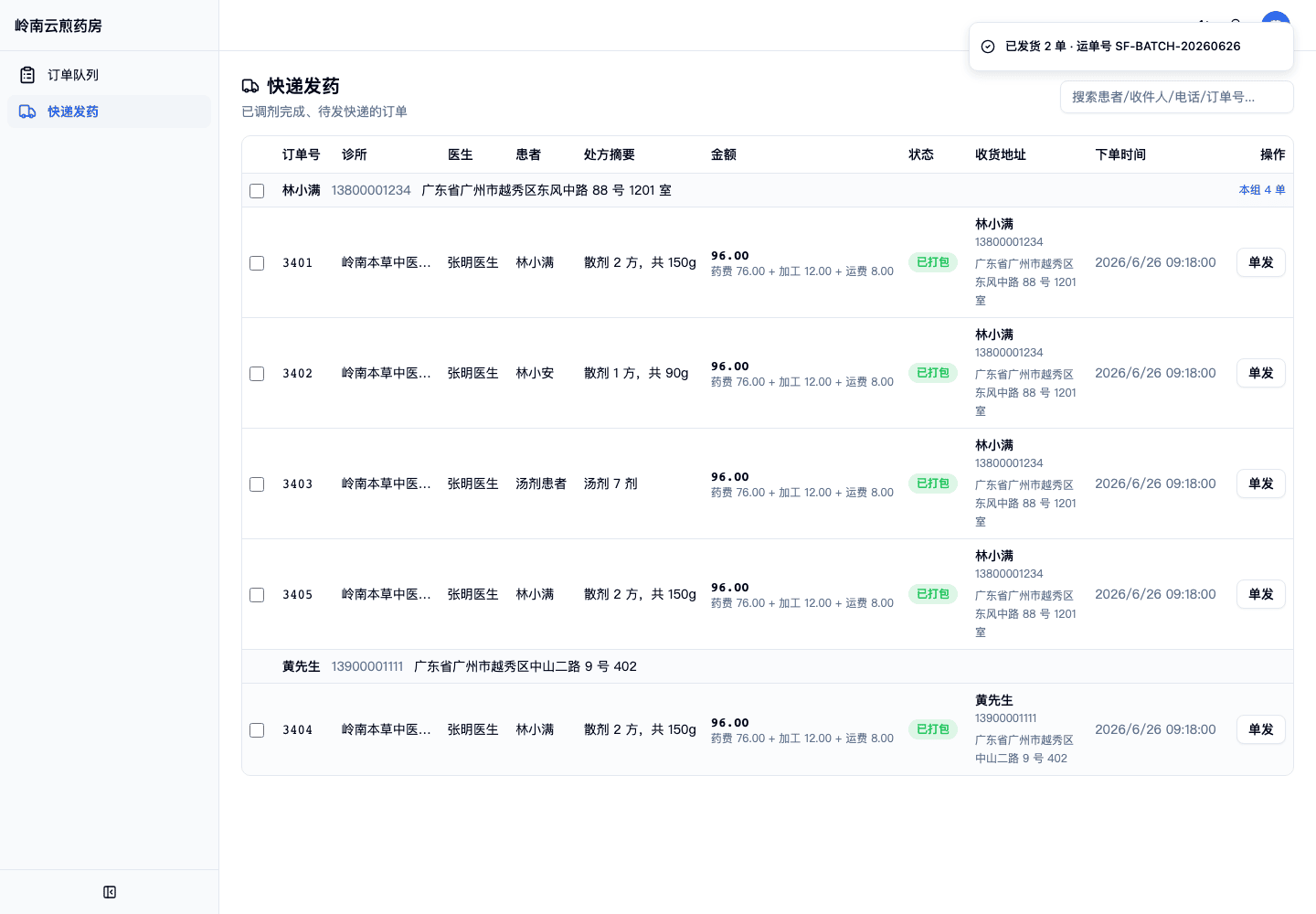The height and width of the screenshot is (914, 1316).
Task: Click patient 汤剂患者 in order 3403
Action: 541,484
